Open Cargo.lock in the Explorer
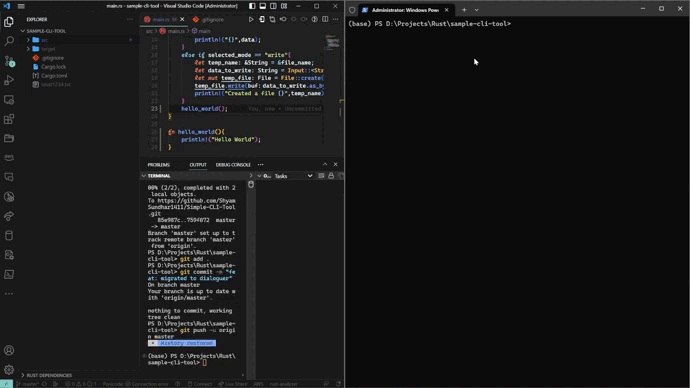Image resolution: width=690 pixels, height=388 pixels. pyautogui.click(x=54, y=66)
